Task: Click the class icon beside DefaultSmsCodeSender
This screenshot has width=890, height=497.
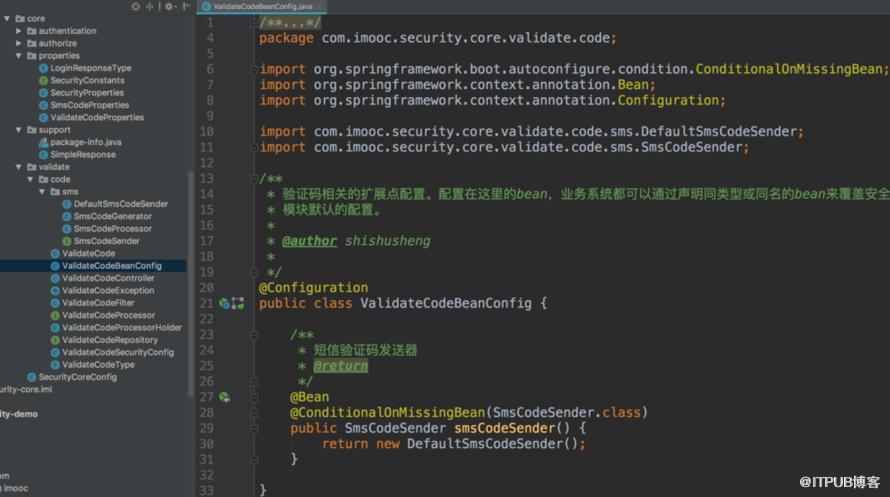Action: 66,204
